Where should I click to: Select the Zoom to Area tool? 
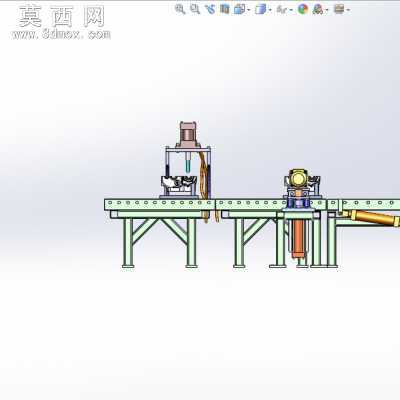coord(195,9)
